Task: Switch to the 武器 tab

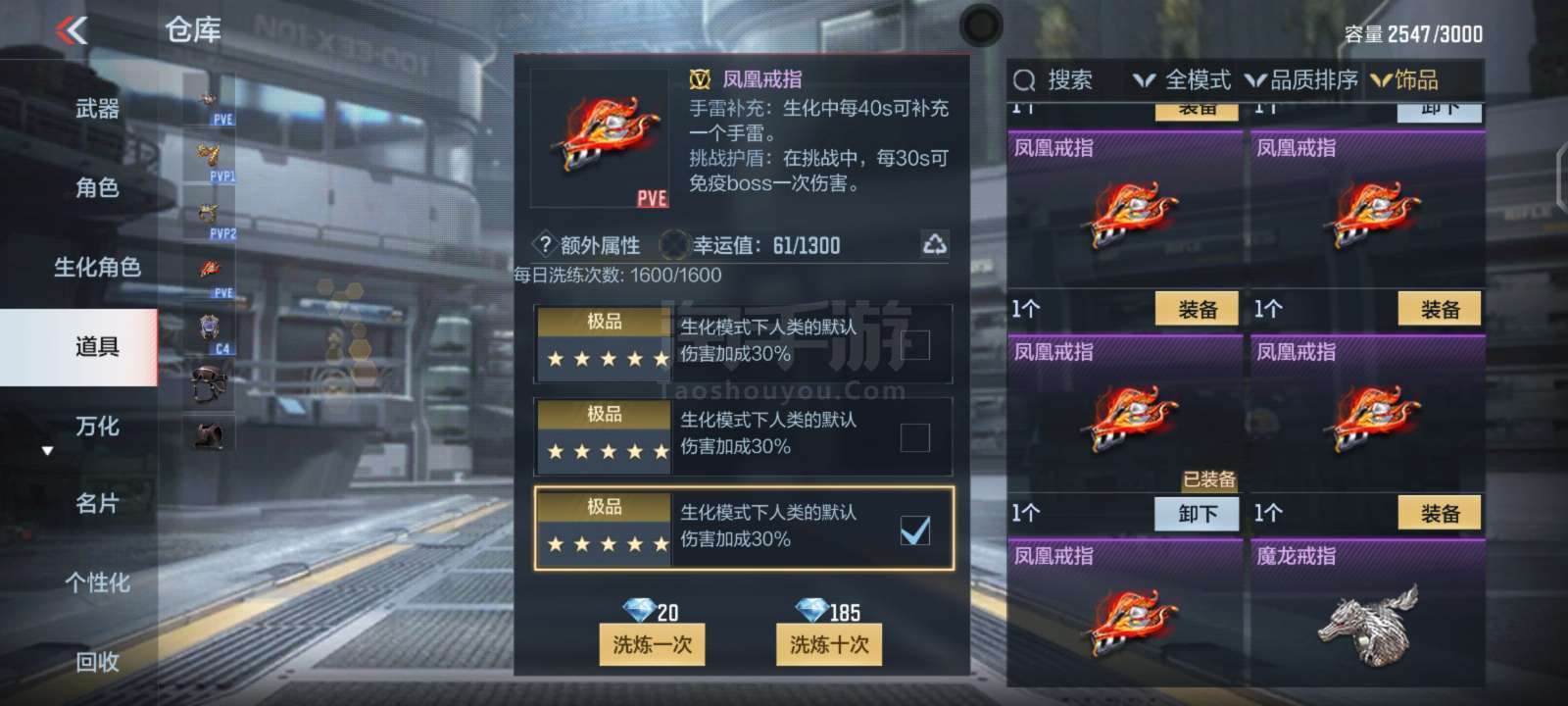Action: pos(97,109)
